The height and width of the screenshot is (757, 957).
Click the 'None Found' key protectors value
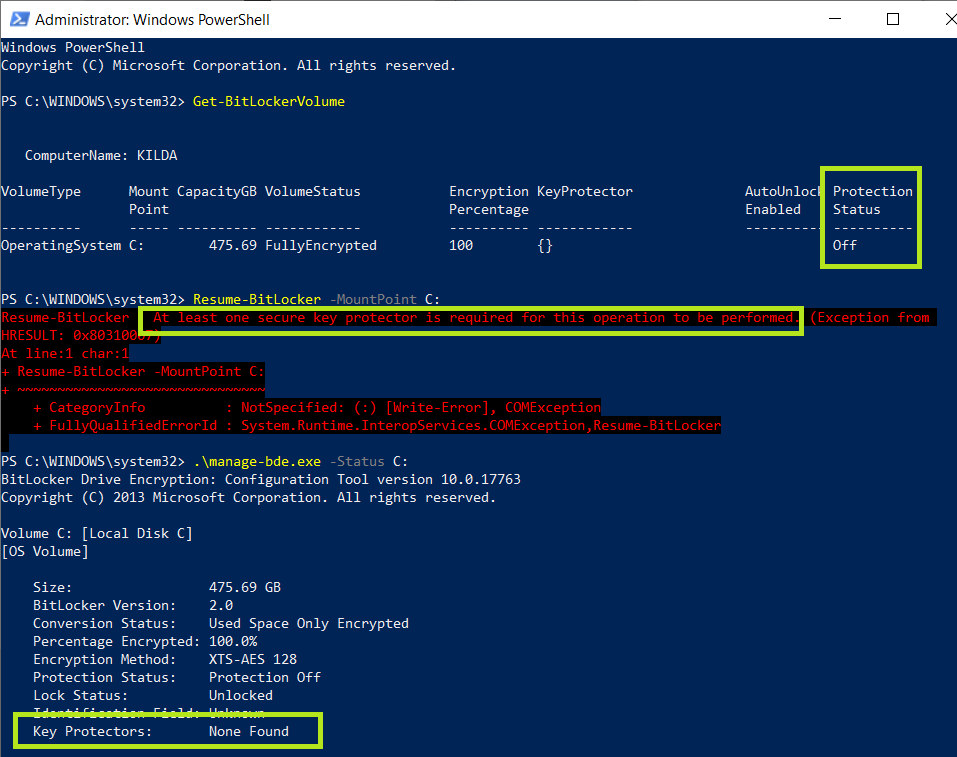coord(248,732)
